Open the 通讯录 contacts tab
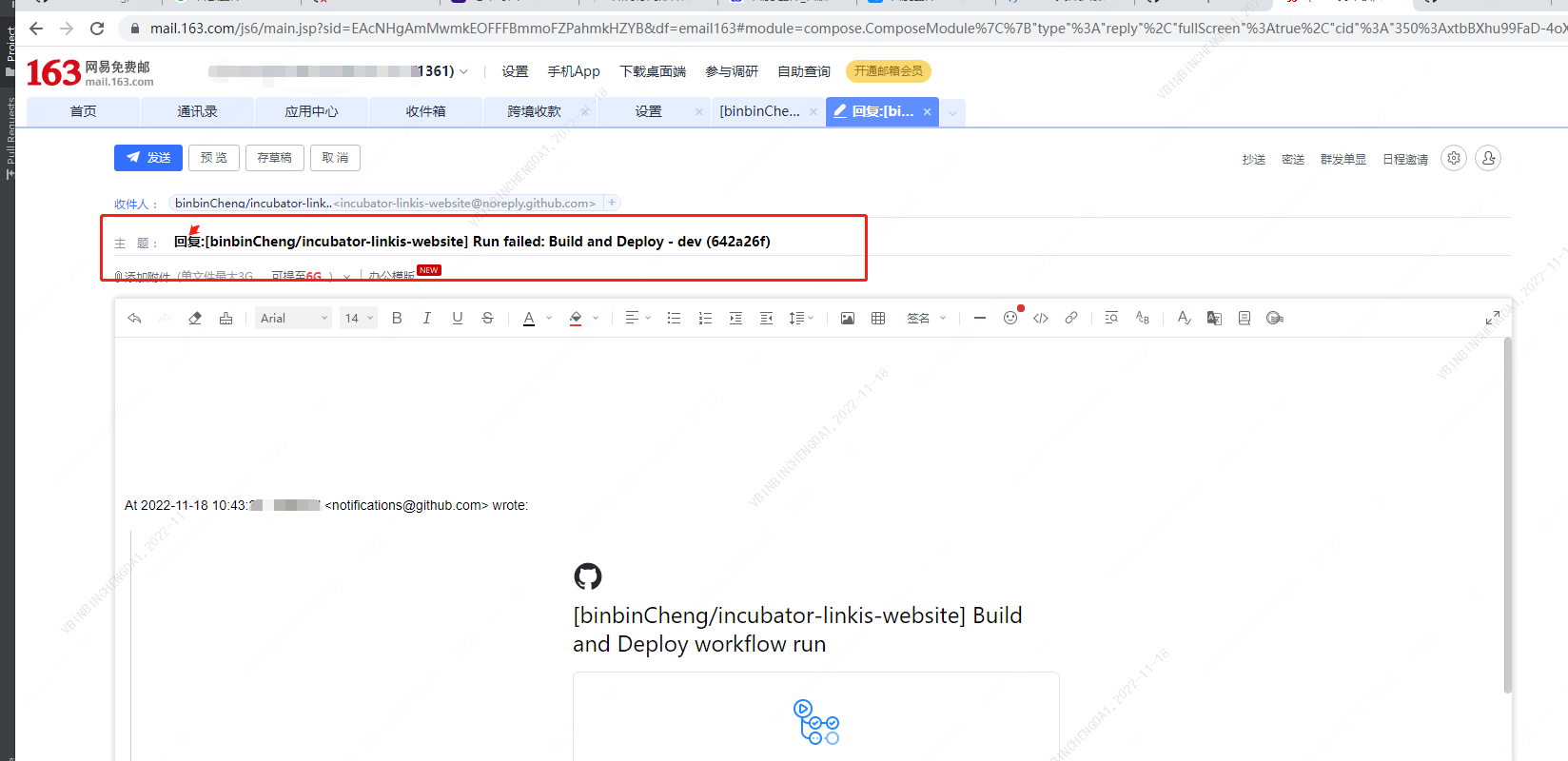1568x761 pixels. 197,111
